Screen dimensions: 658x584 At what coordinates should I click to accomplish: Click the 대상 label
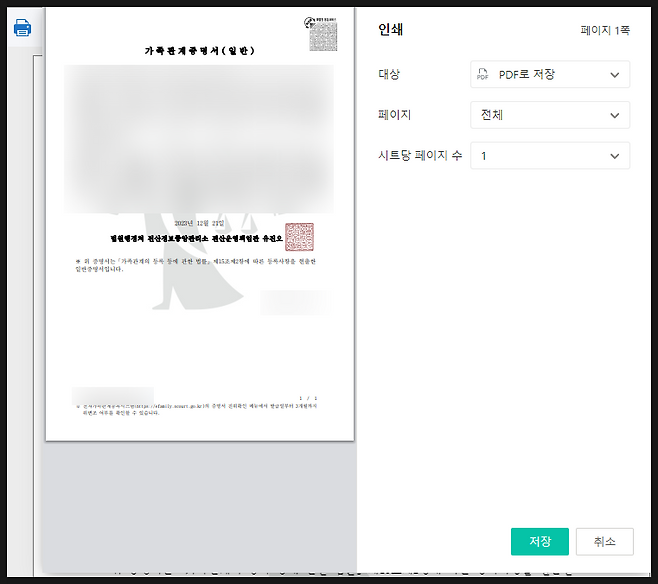[x=389, y=75]
